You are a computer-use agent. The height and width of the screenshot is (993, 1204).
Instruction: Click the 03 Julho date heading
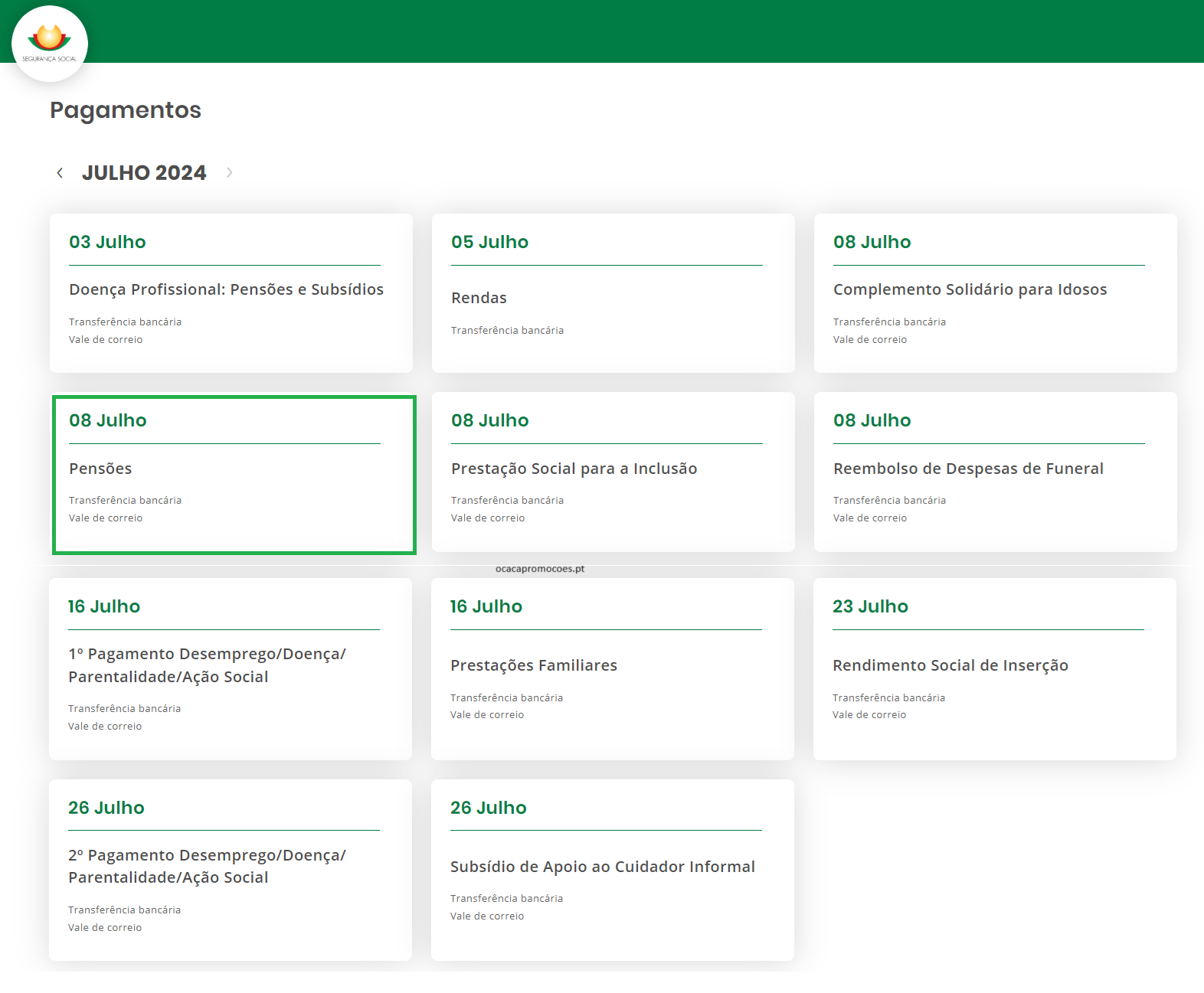[x=107, y=242]
